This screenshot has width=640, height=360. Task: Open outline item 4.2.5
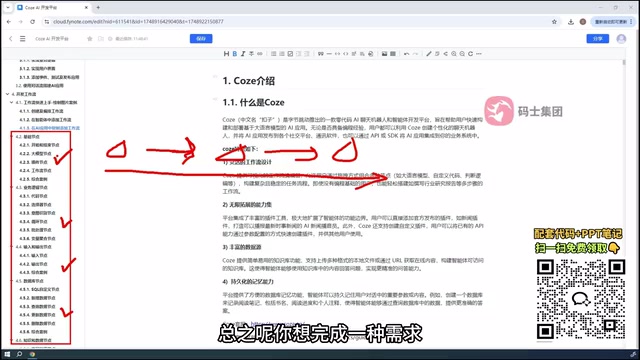(33, 179)
